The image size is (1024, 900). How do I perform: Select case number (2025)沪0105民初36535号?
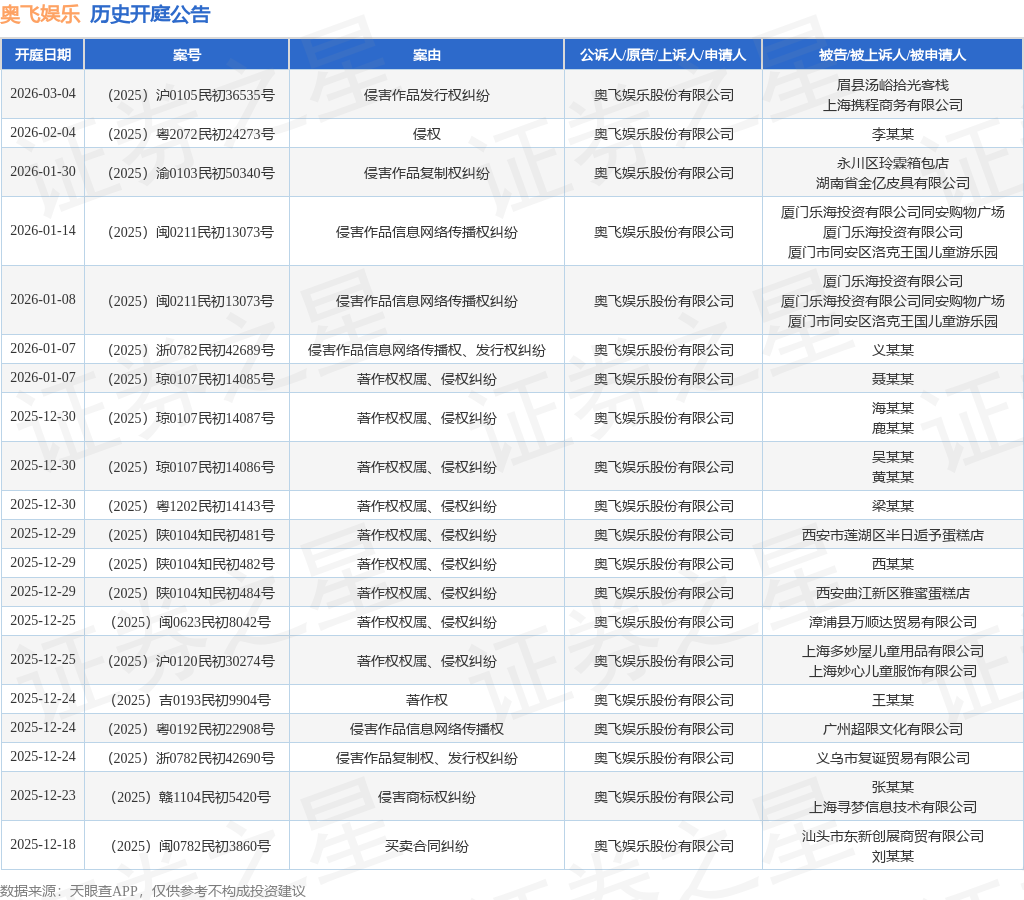pos(191,95)
